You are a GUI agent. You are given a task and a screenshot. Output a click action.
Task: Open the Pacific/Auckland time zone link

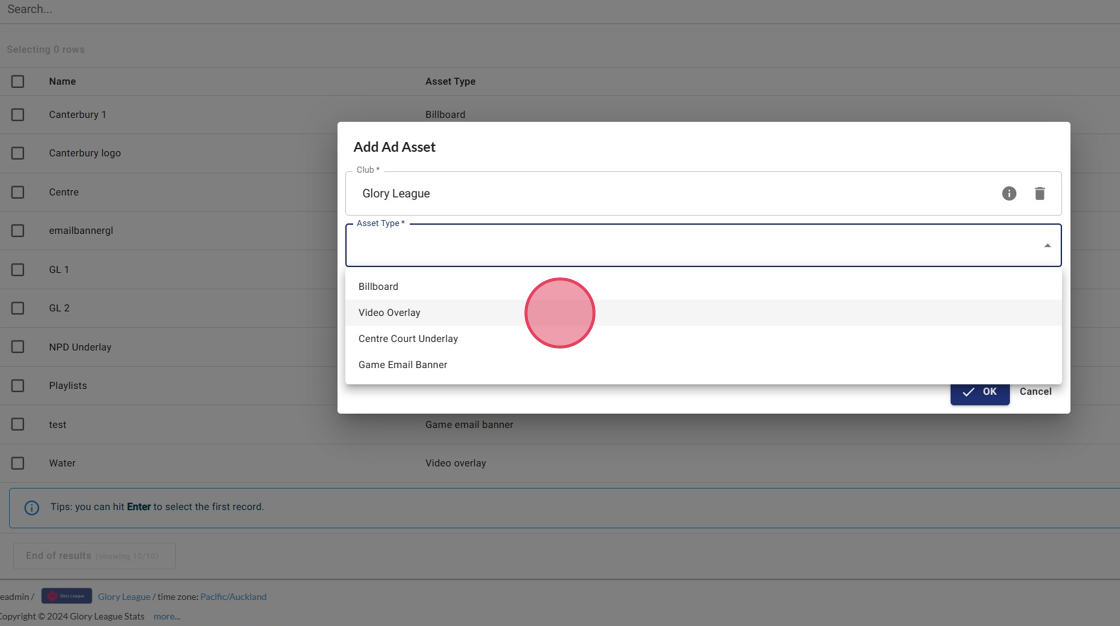[x=233, y=597]
